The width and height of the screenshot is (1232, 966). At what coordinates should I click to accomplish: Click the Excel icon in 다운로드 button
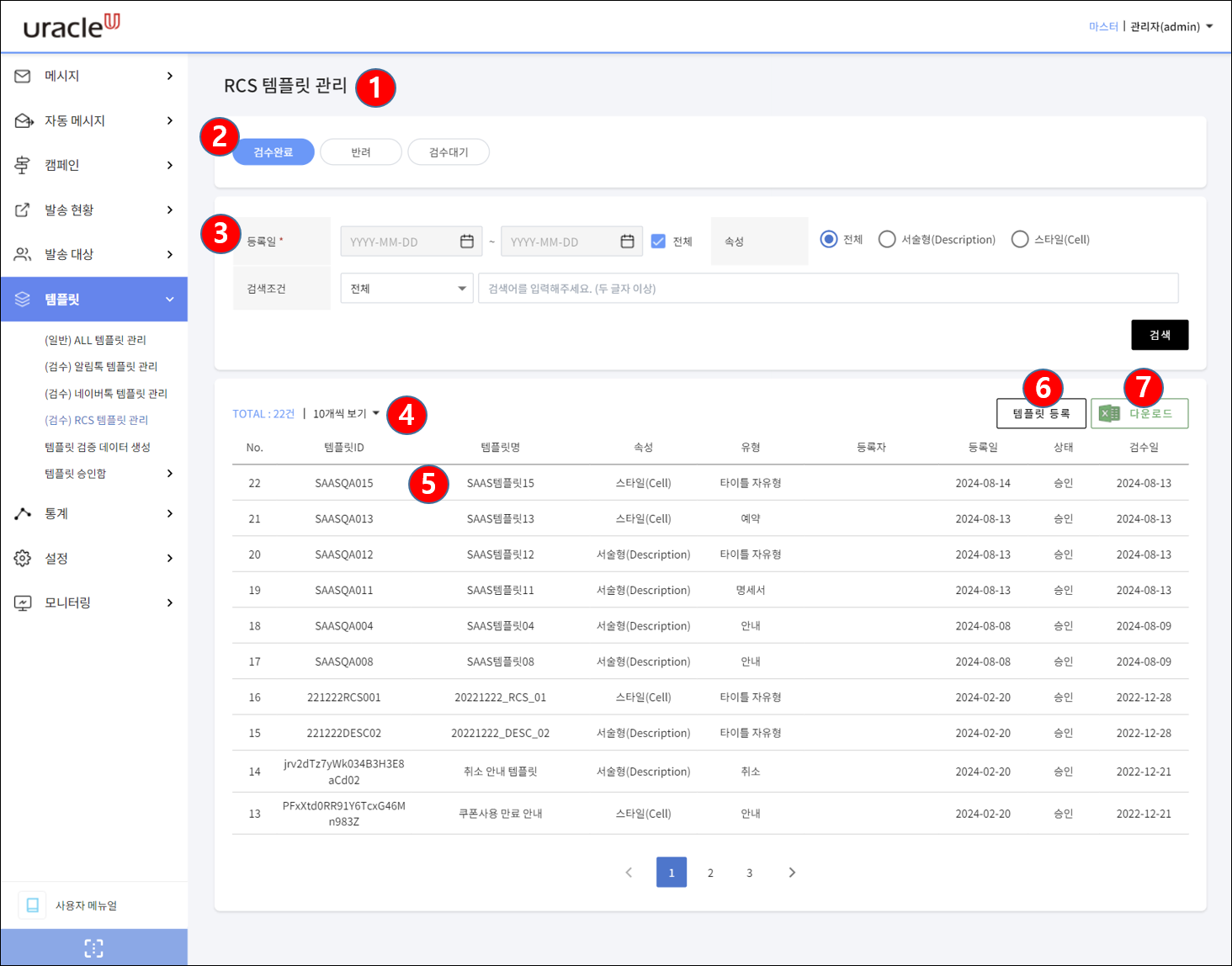[1110, 413]
